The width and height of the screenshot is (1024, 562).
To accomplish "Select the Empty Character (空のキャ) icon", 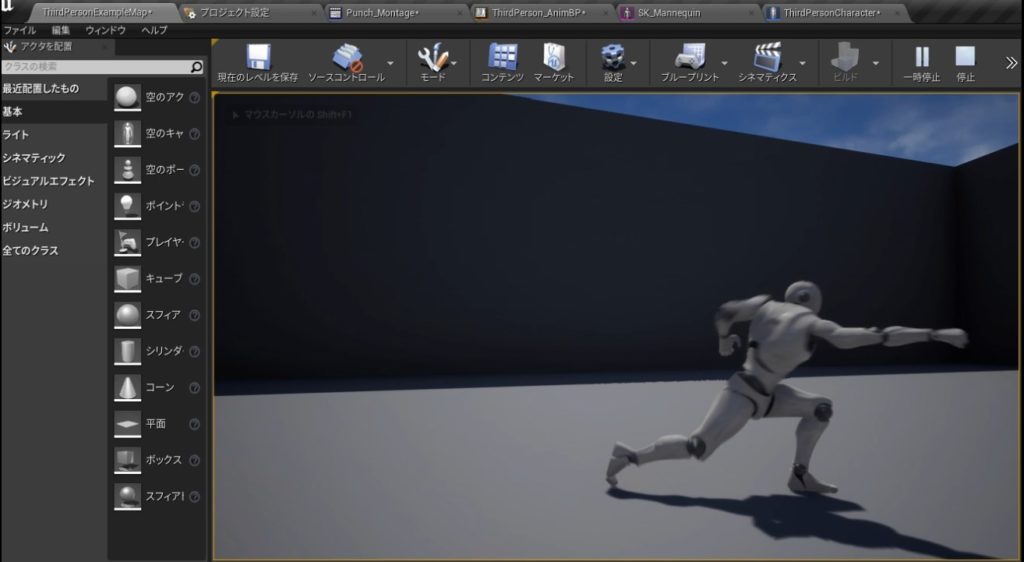I will [127, 134].
